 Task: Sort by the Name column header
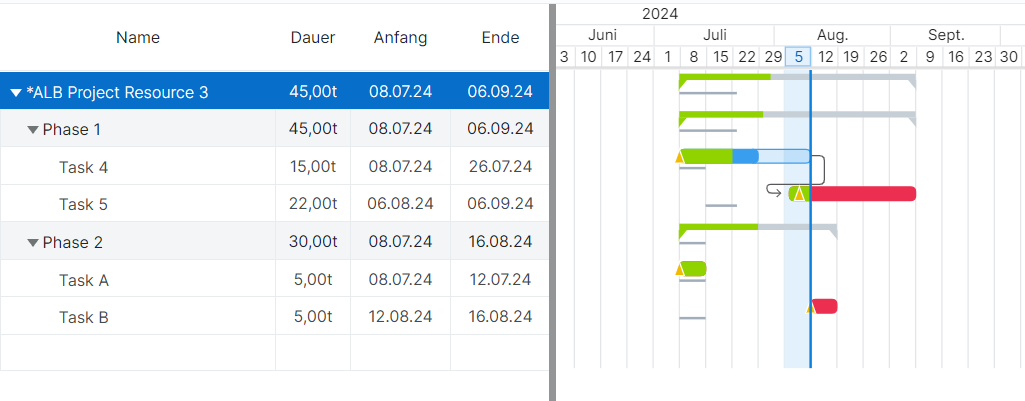click(x=137, y=38)
